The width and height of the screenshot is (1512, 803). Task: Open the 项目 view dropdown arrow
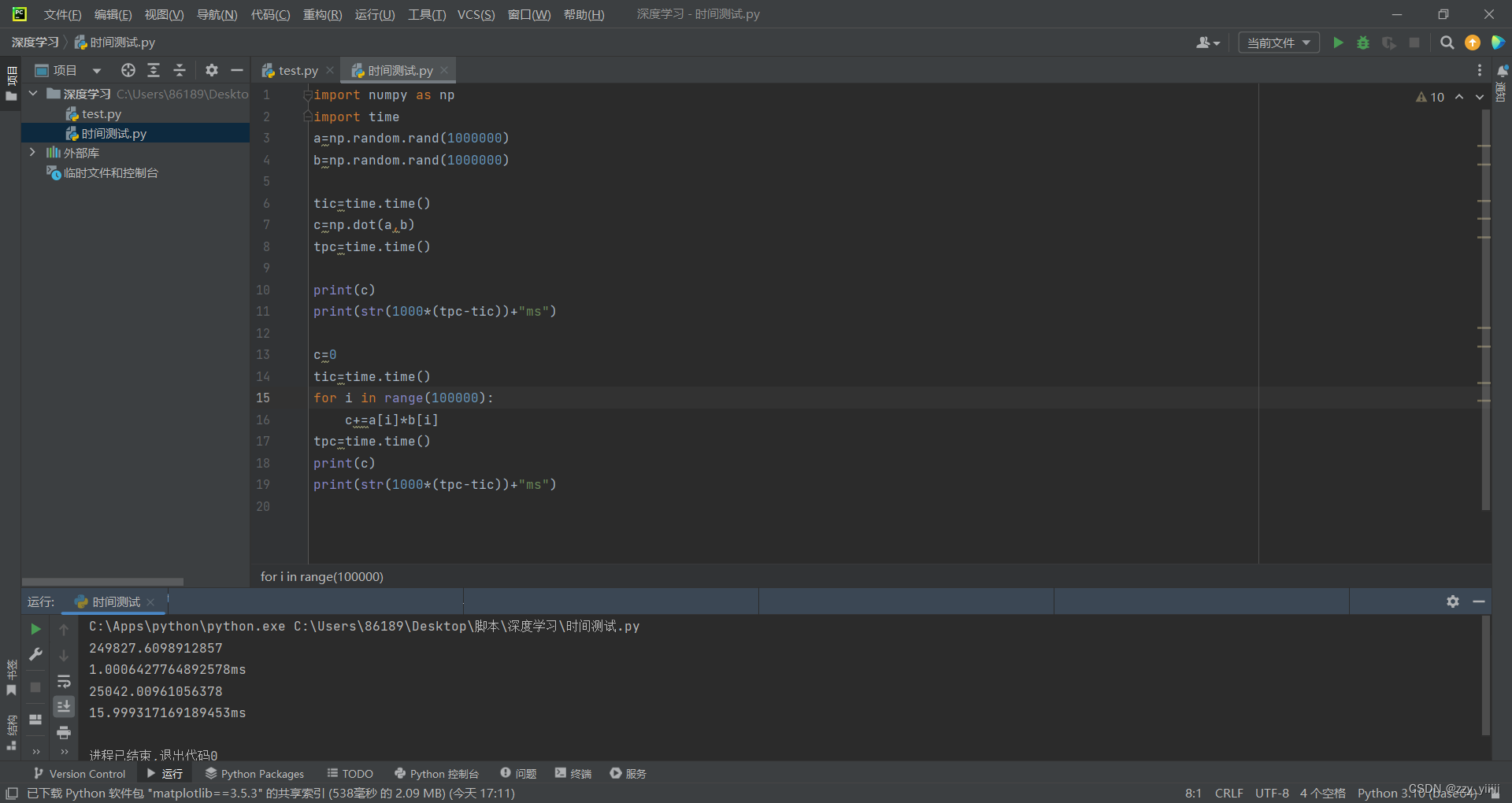(x=96, y=71)
